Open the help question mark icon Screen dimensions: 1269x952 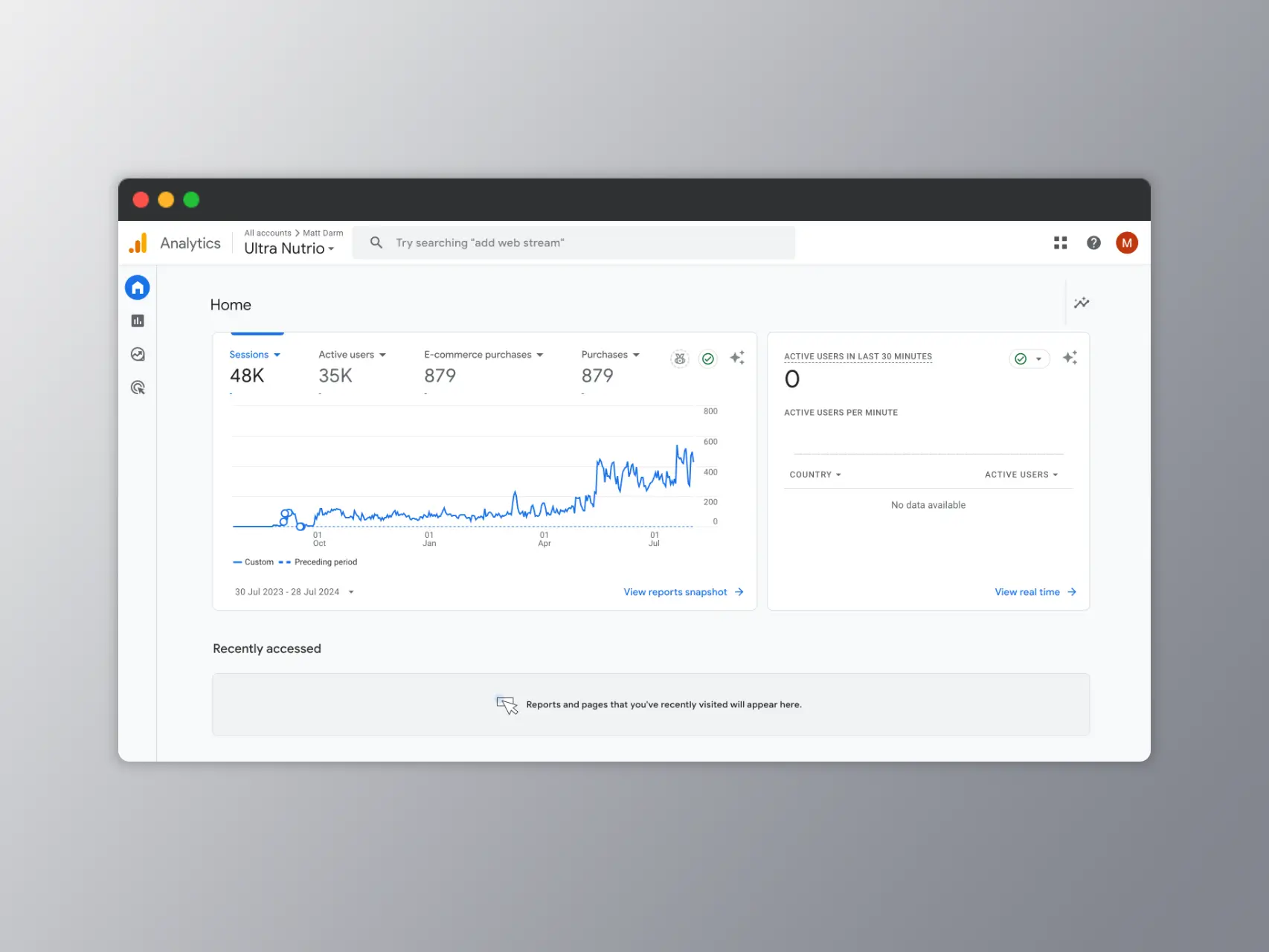1093,242
